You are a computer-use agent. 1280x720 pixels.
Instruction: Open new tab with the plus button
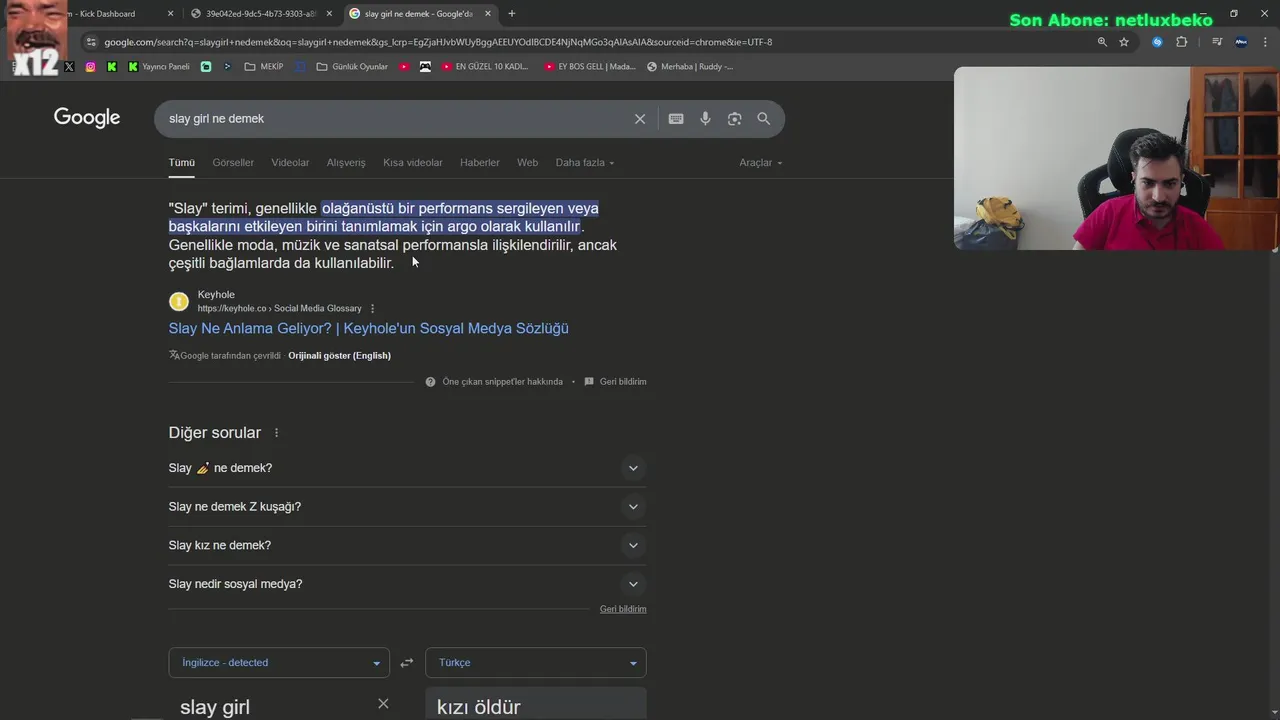click(512, 14)
